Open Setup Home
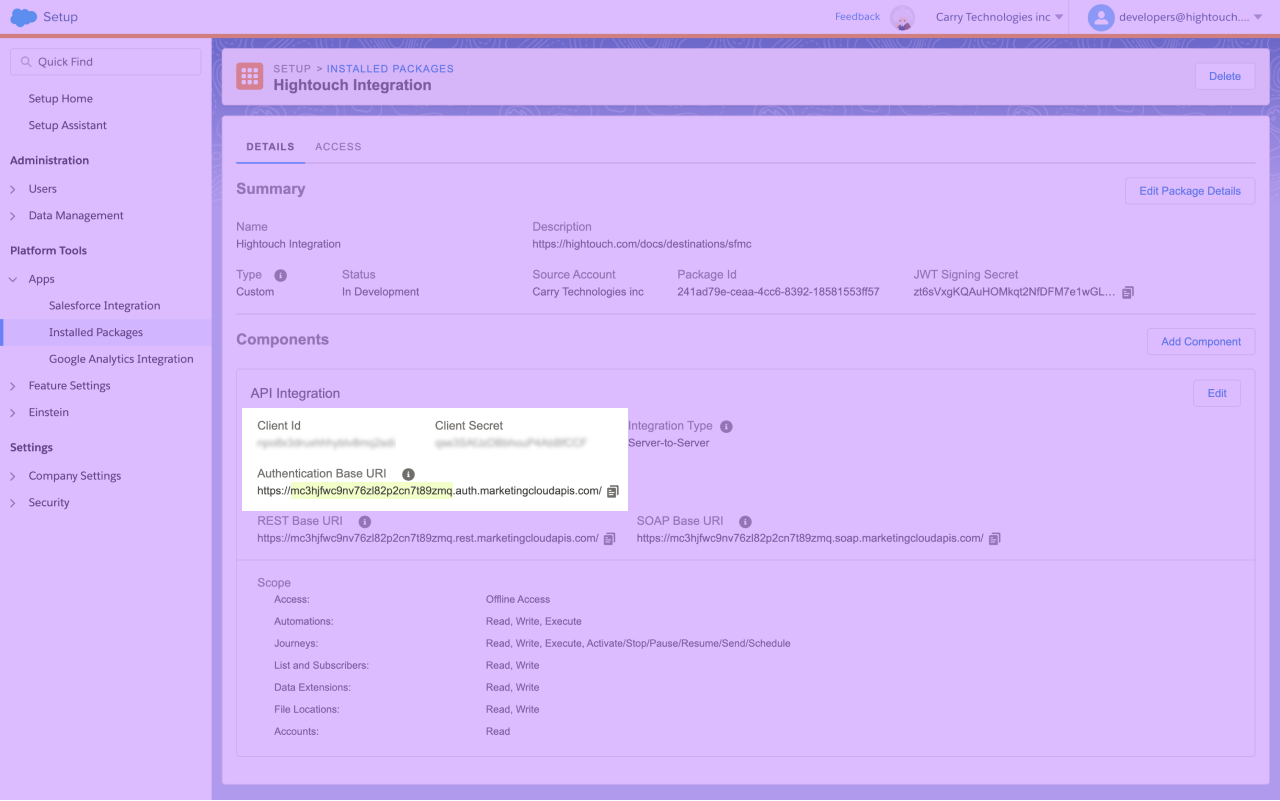 pos(60,99)
